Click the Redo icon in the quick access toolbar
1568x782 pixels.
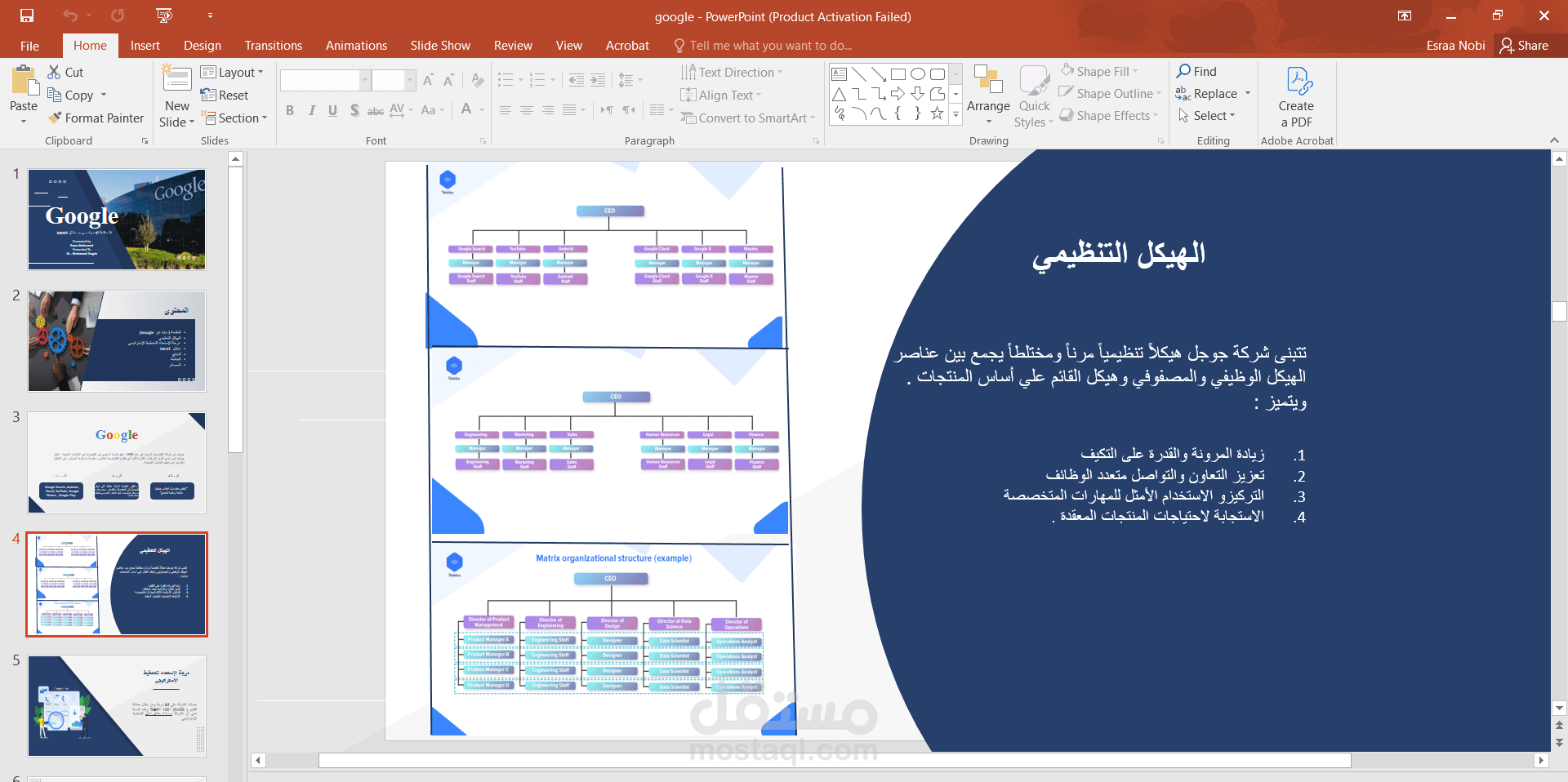coord(118,16)
